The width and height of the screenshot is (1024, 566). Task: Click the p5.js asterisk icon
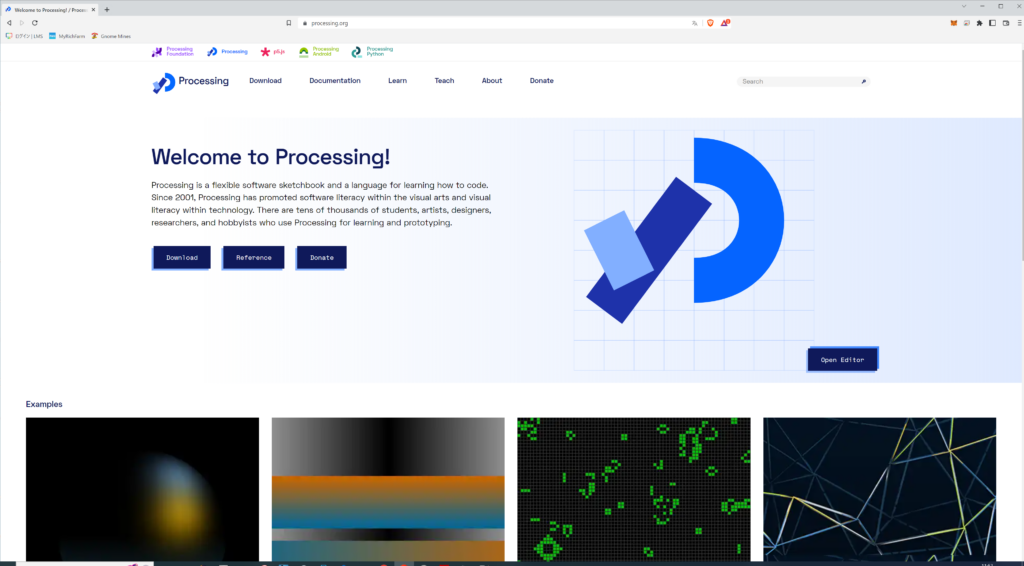click(x=264, y=52)
